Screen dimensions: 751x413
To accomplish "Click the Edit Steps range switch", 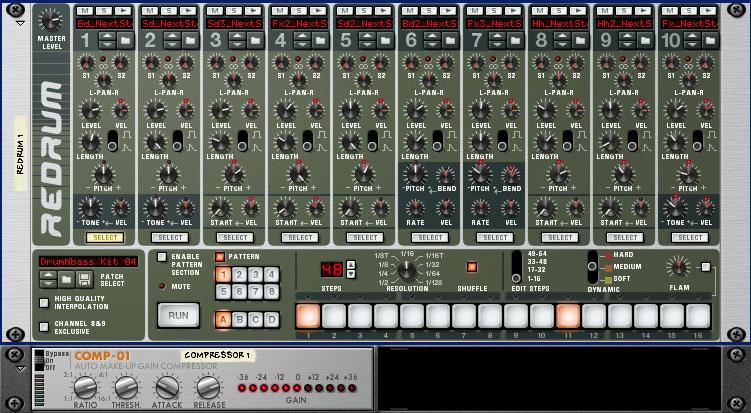I will pos(516,267).
